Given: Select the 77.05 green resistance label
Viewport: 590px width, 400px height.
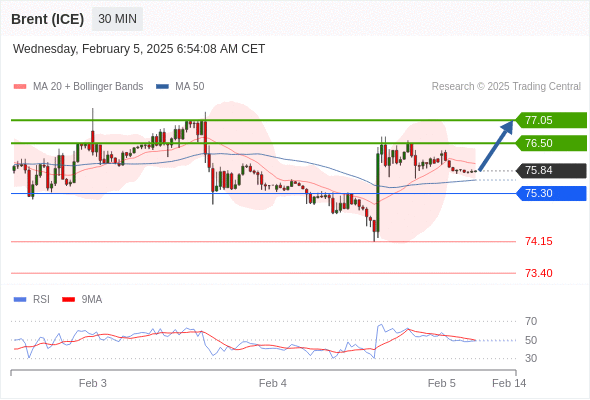Looking at the screenshot, I should point(552,120).
